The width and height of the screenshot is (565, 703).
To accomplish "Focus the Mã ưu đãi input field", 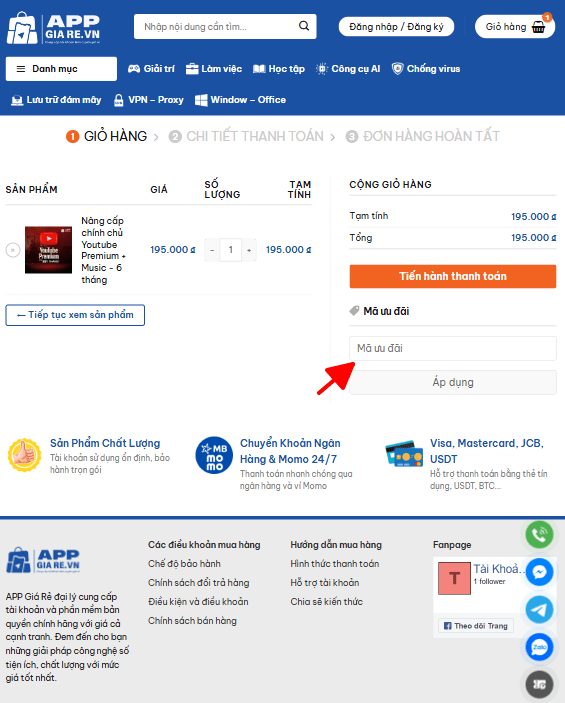I will coord(453,348).
